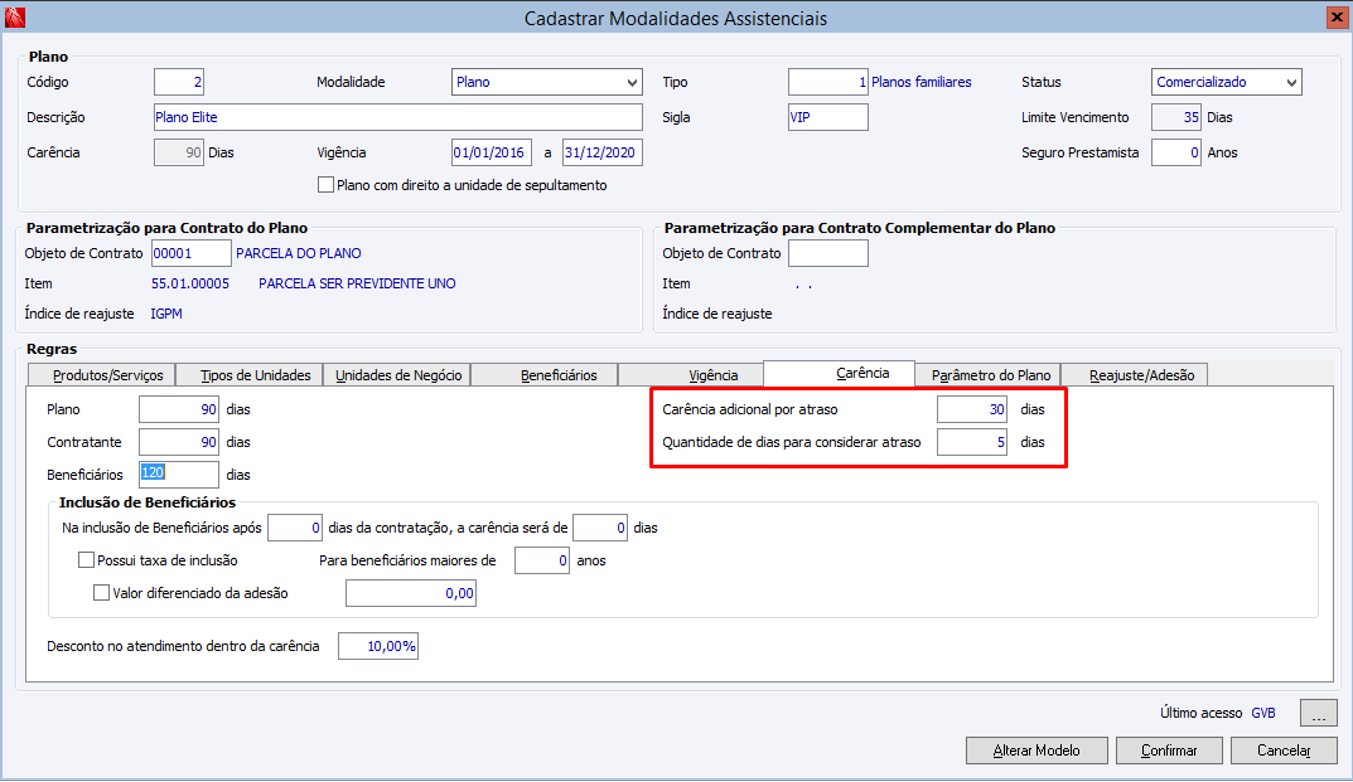Click the IGPM index value

click(166, 314)
